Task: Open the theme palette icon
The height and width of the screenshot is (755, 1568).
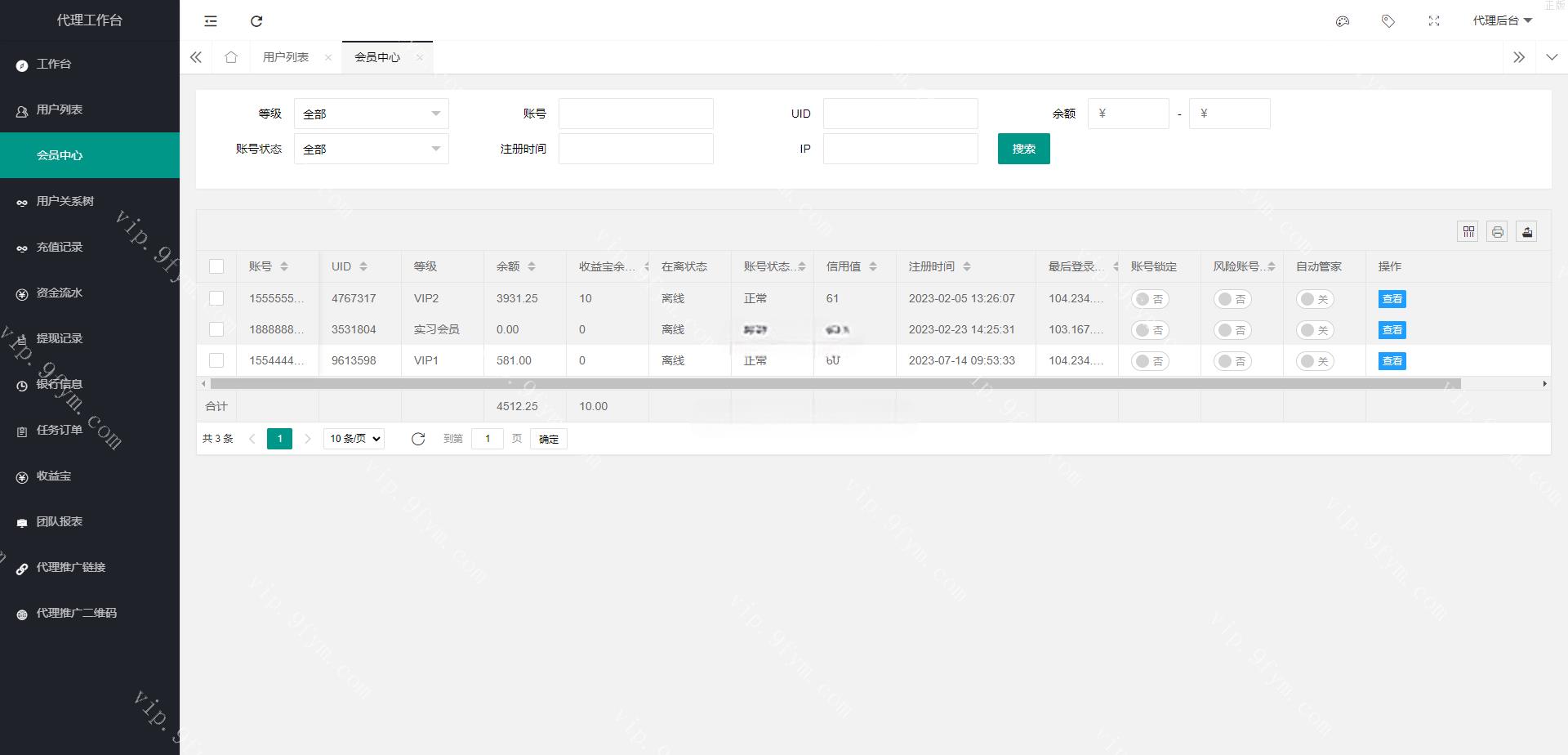Action: tap(1343, 21)
